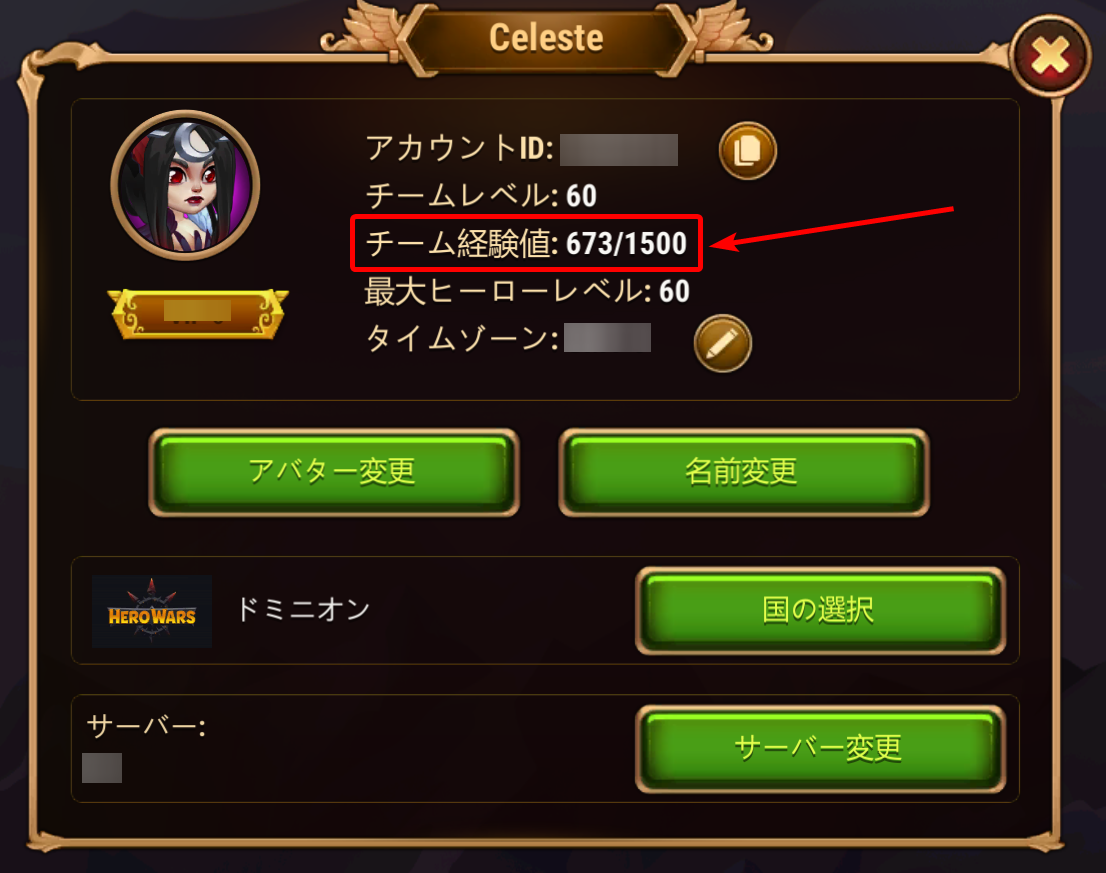Viewport: 1106px width, 873px height.
Task: Click the highlighted チーム経験値 673/1500 text
Action: click(526, 243)
